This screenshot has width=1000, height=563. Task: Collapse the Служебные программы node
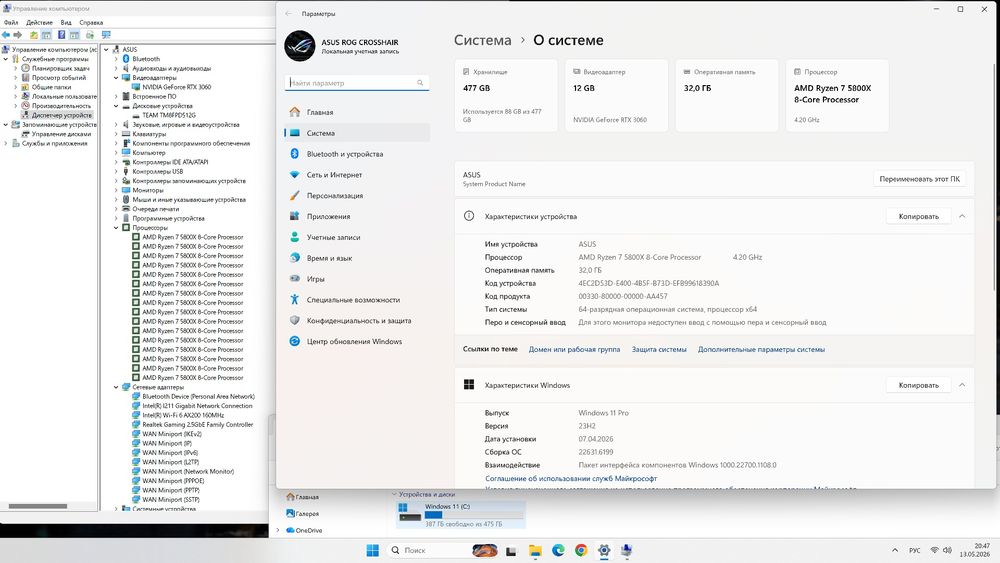[x=6, y=59]
